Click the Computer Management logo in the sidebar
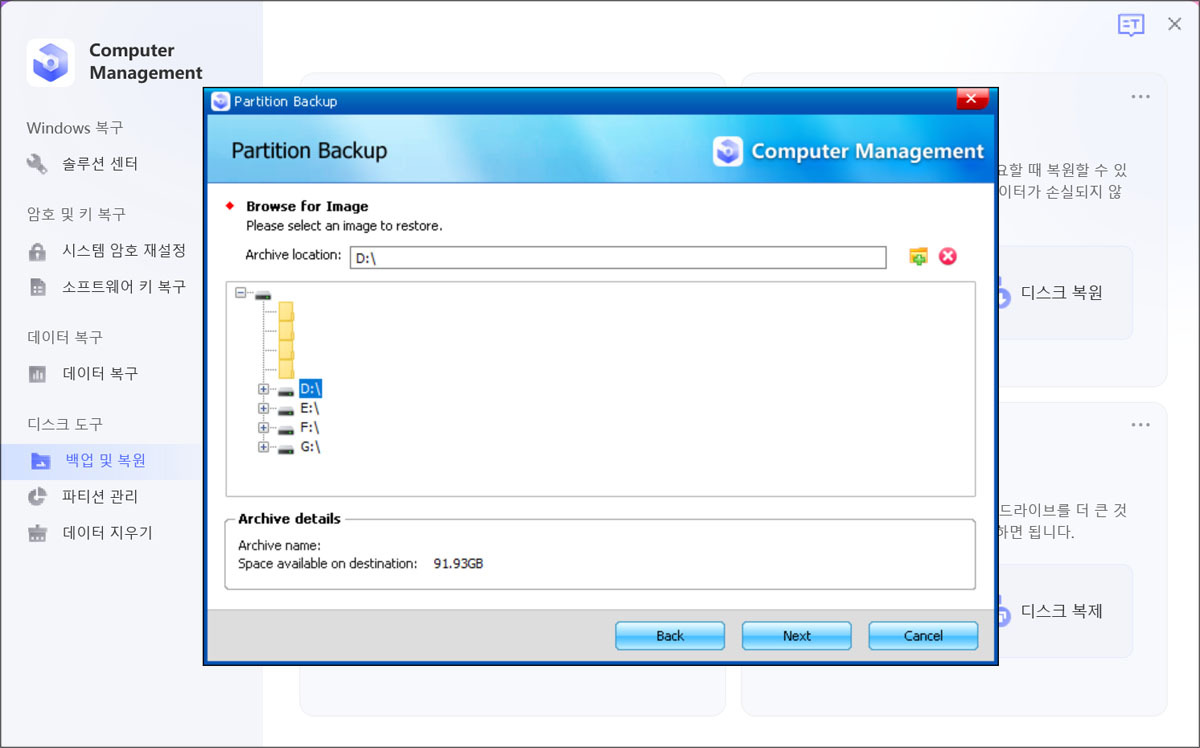The width and height of the screenshot is (1200, 748). (x=50, y=62)
